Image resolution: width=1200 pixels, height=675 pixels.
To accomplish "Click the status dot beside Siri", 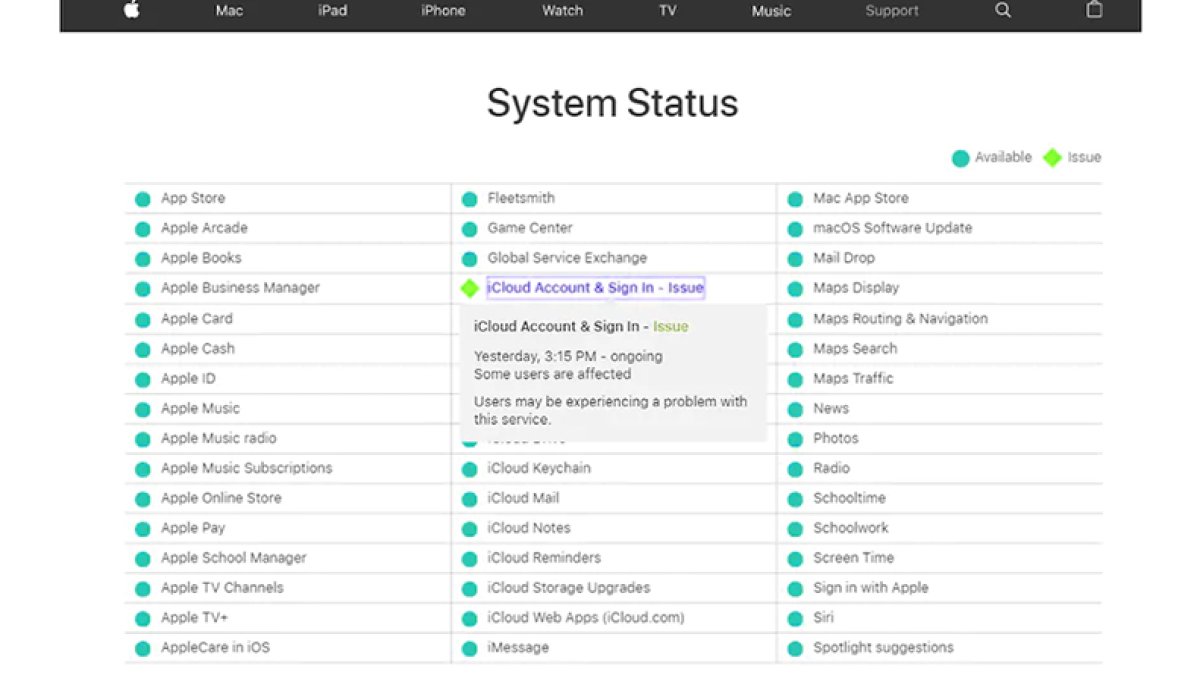I will [x=795, y=618].
